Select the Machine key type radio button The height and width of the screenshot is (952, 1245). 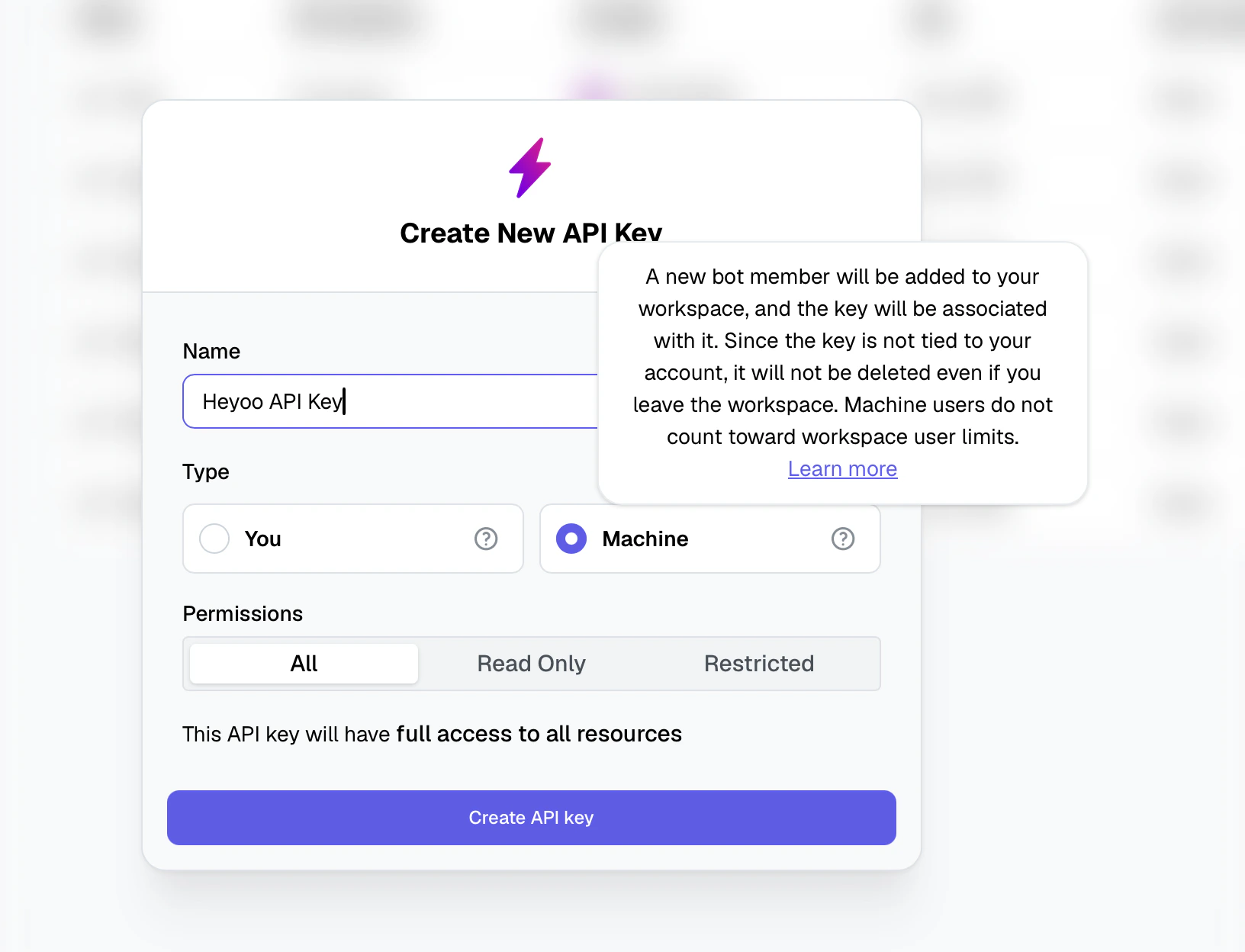click(571, 539)
